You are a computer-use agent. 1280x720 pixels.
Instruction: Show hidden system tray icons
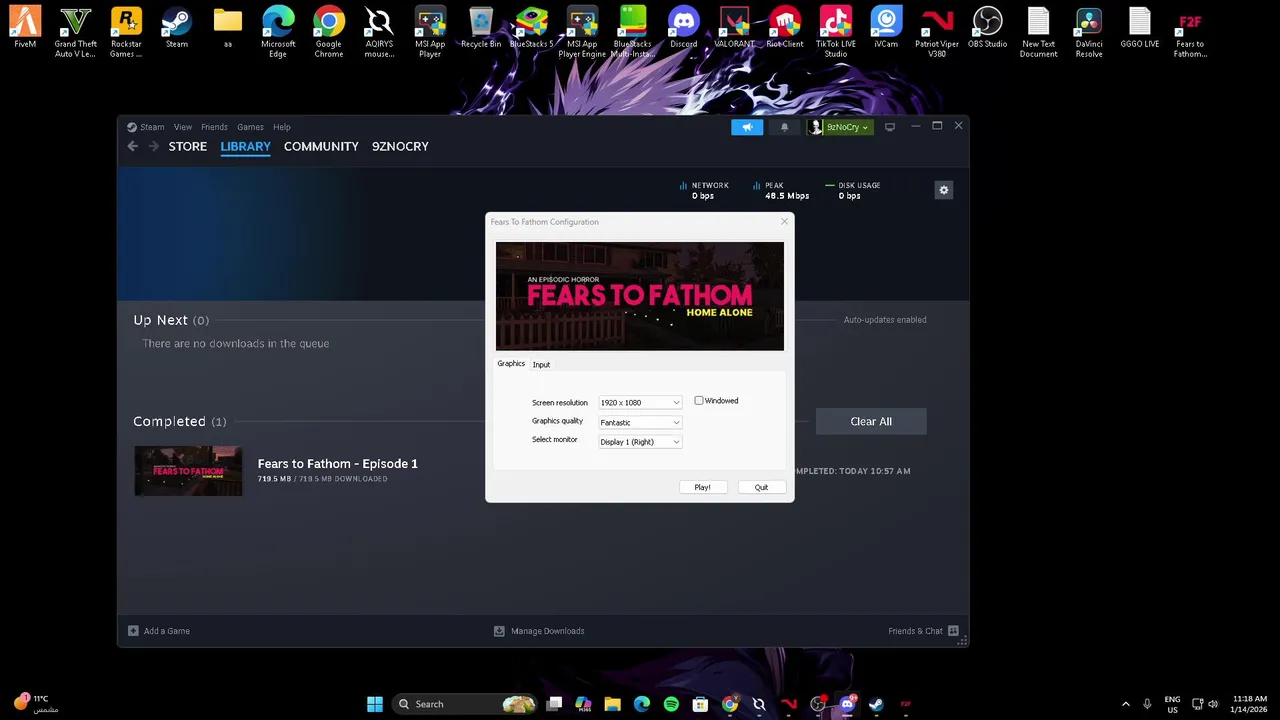pyautogui.click(x=1125, y=704)
